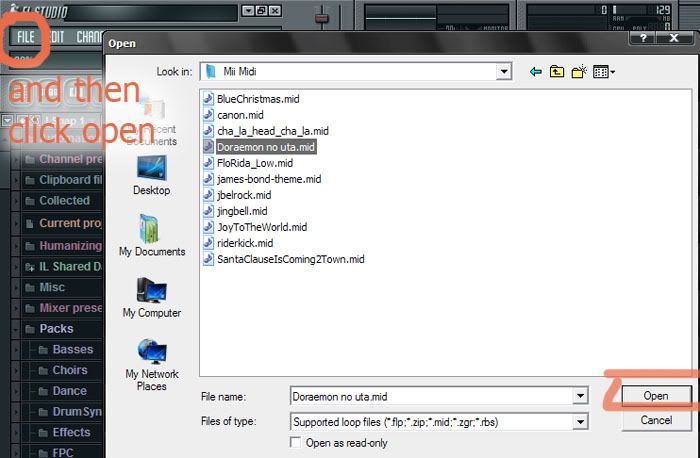The image size is (700, 458).
Task: Select jingbell.mid file
Action: (235, 211)
